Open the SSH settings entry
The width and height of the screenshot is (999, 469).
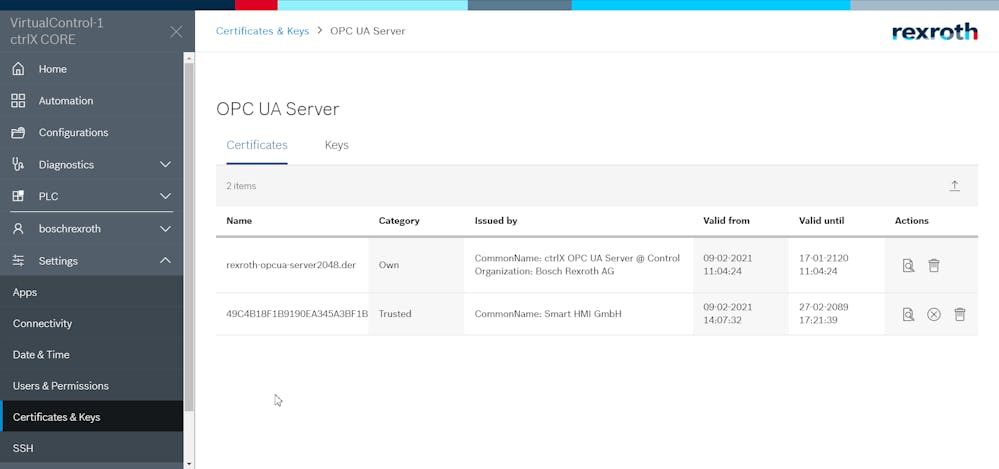92,449
